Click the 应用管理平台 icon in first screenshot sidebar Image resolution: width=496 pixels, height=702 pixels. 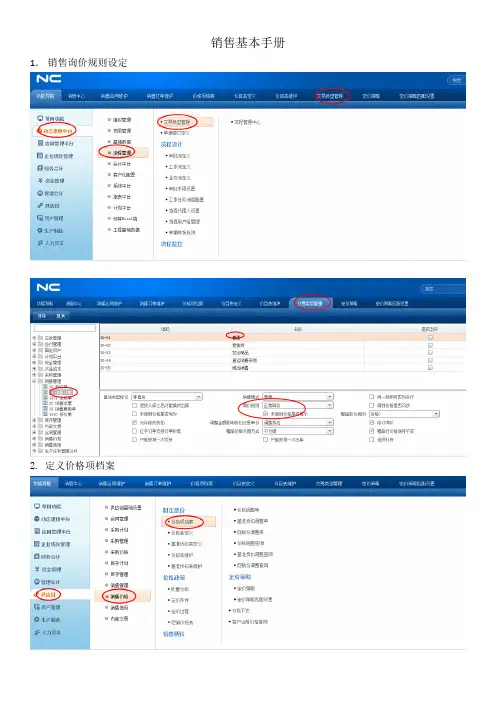point(40,143)
